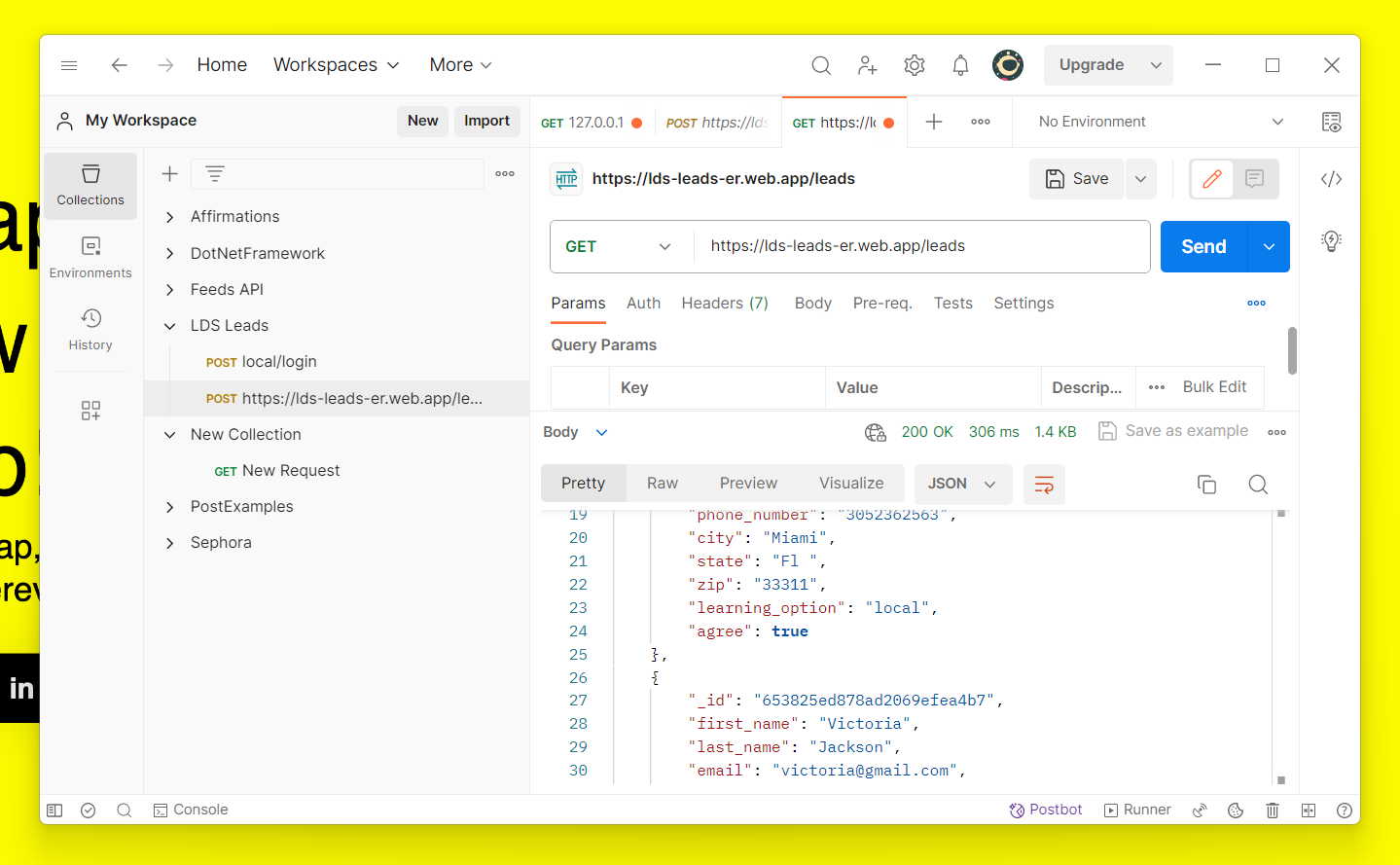Toggle line wrap in response body

[1044, 485]
